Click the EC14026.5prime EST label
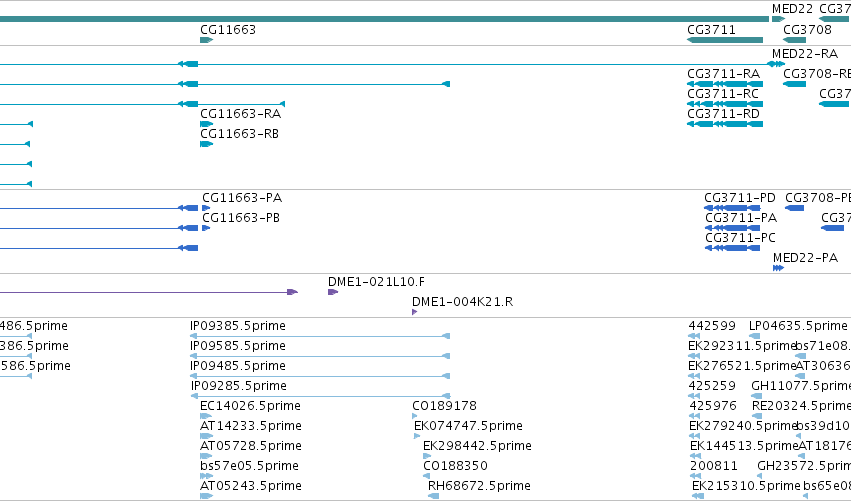The width and height of the screenshot is (851, 501). (250, 407)
